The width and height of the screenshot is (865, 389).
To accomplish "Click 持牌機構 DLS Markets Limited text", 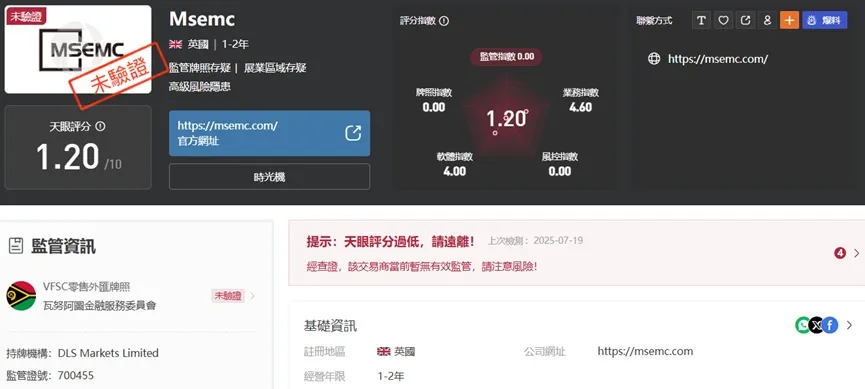I will (83, 353).
